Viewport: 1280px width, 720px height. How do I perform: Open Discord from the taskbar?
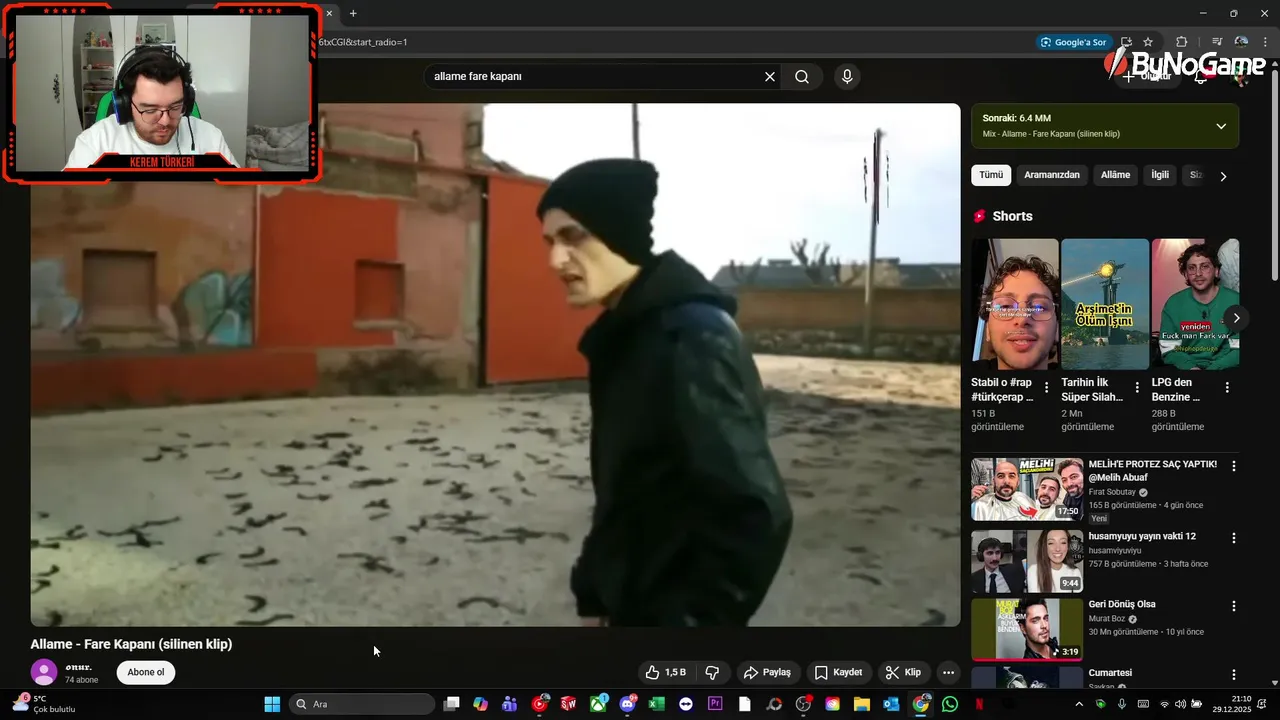pos(627,704)
